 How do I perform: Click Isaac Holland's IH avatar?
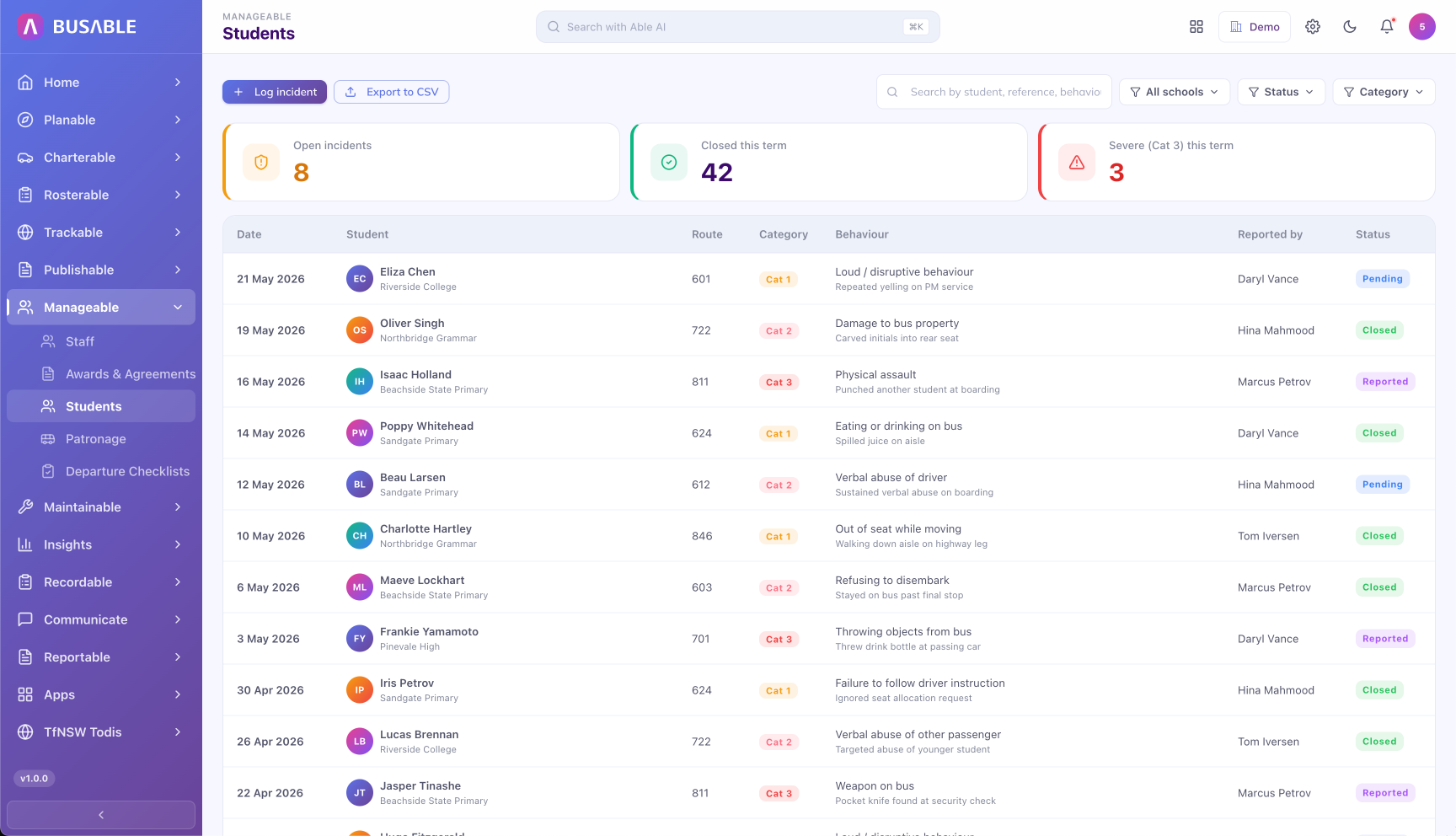pyautogui.click(x=360, y=382)
